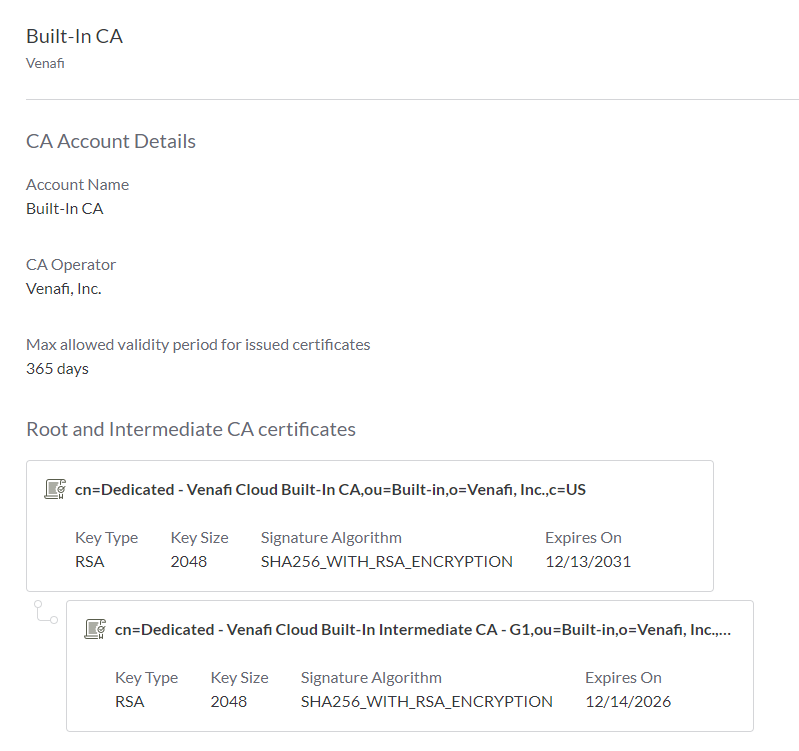Click the intermediate certificate's Key Type label

point(146,678)
